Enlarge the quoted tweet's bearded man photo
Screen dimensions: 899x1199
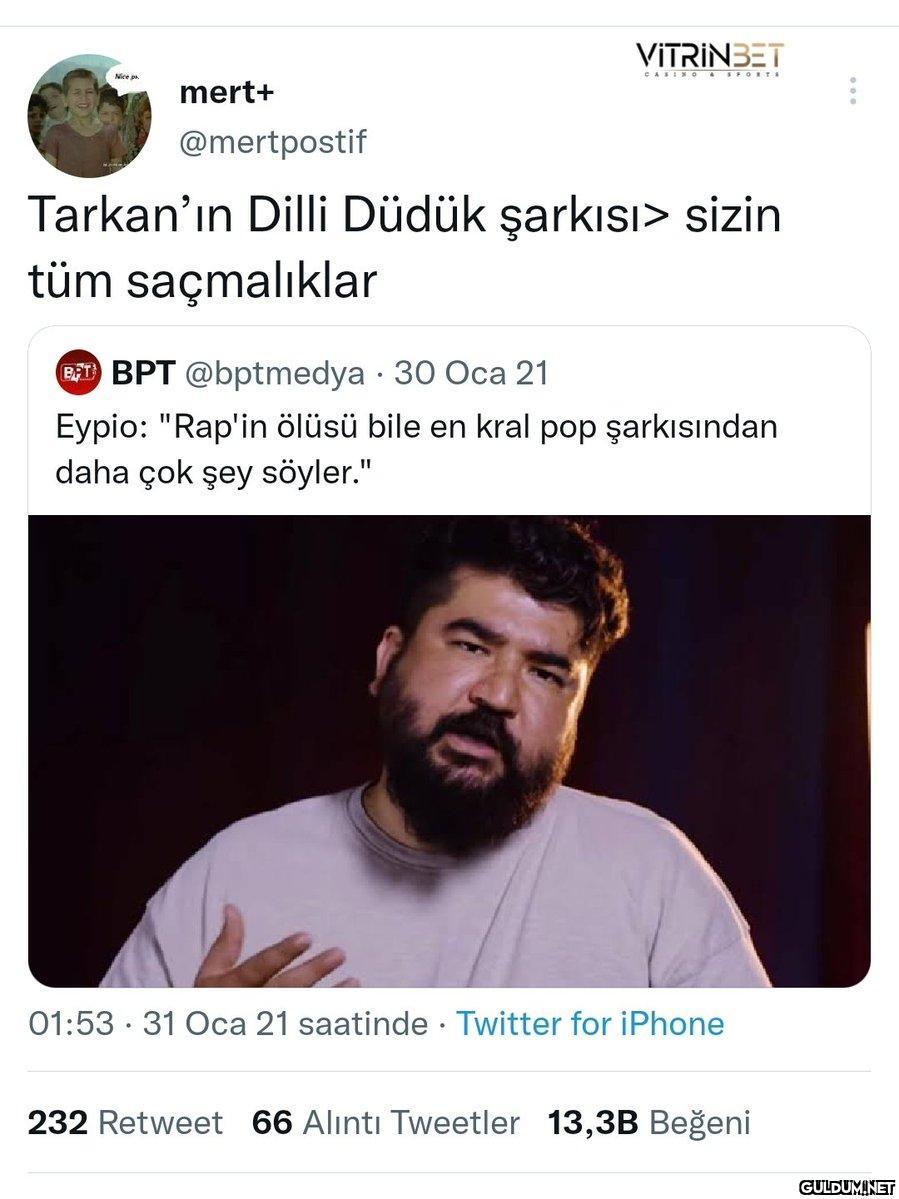coord(450,751)
